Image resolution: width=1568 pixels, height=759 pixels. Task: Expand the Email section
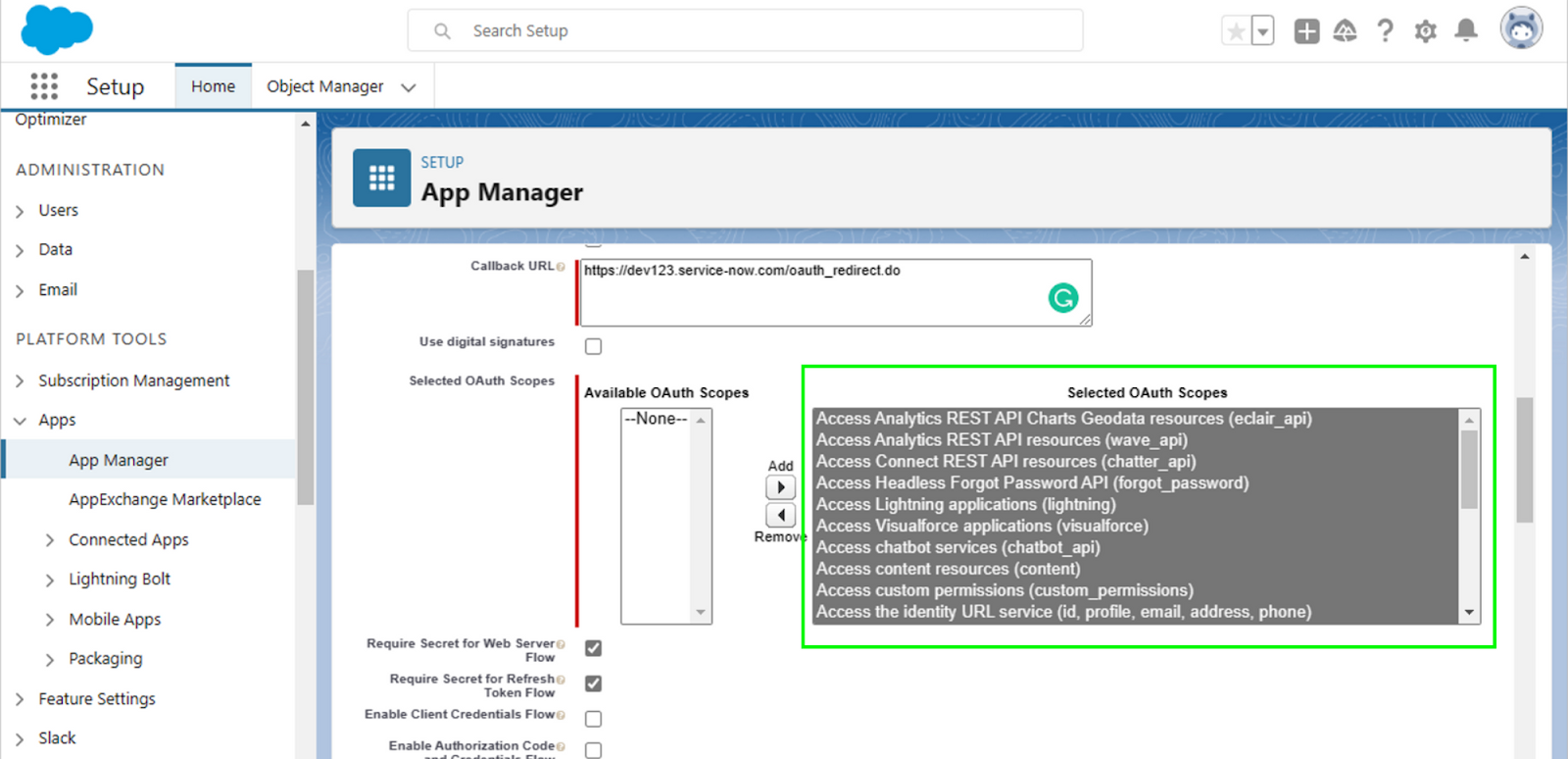(20, 290)
